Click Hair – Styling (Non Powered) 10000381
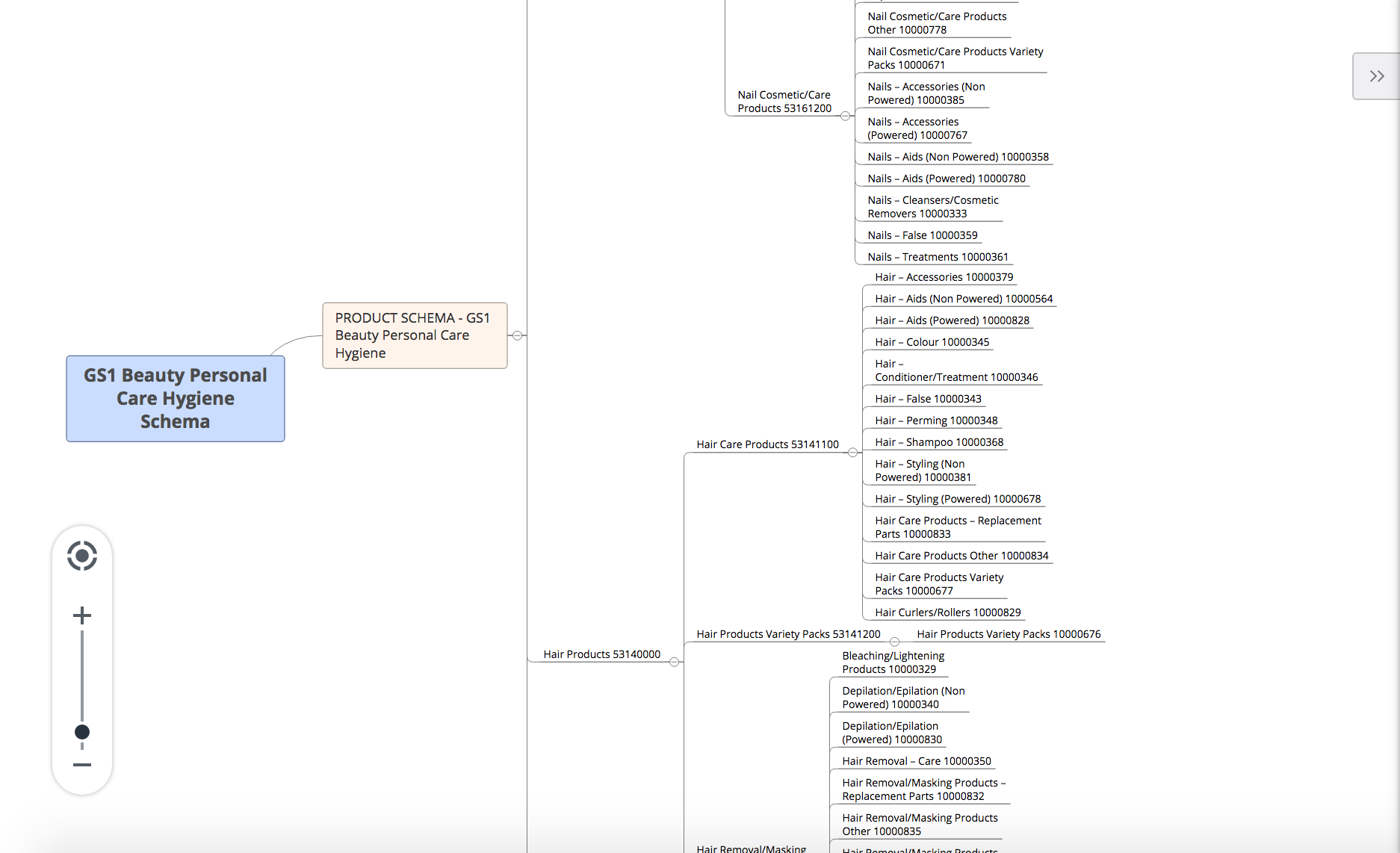This screenshot has width=1400, height=853. click(923, 471)
